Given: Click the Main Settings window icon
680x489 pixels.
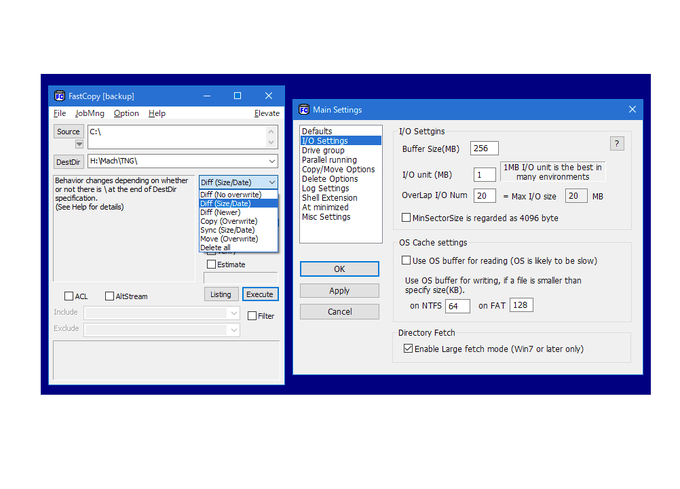Looking at the screenshot, I should pos(303,109).
